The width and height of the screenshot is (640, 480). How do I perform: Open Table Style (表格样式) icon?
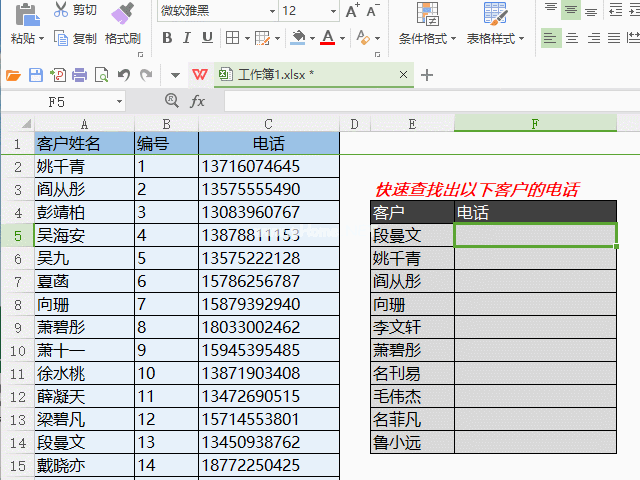(495, 14)
